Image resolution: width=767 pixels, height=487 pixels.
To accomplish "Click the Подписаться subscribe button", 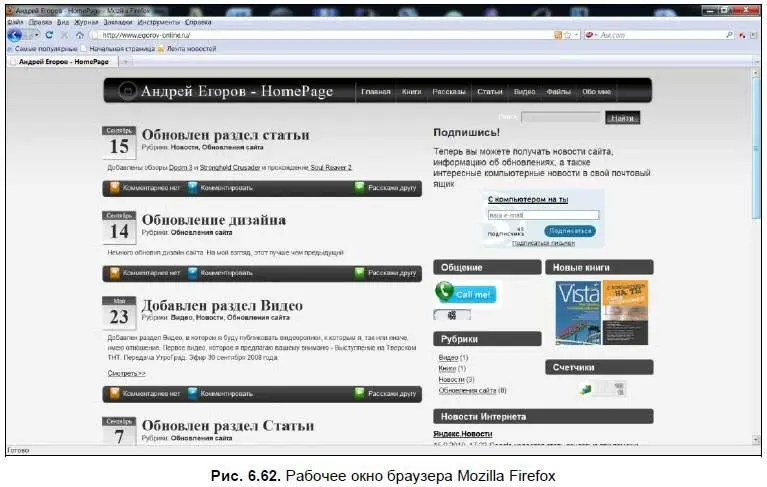I will click(x=570, y=231).
